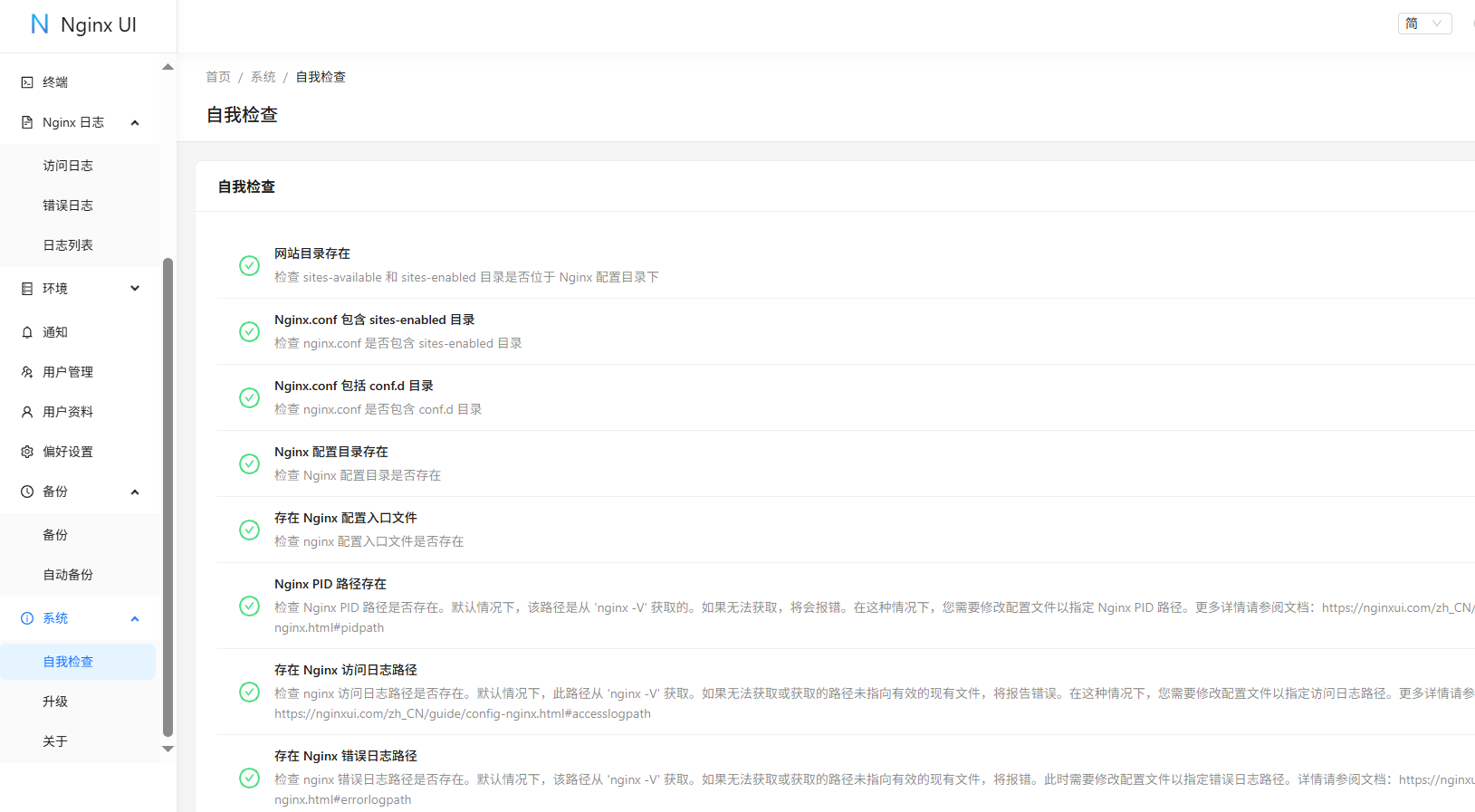
Task: Collapse the 系统 submenu chevron
Action: [135, 618]
